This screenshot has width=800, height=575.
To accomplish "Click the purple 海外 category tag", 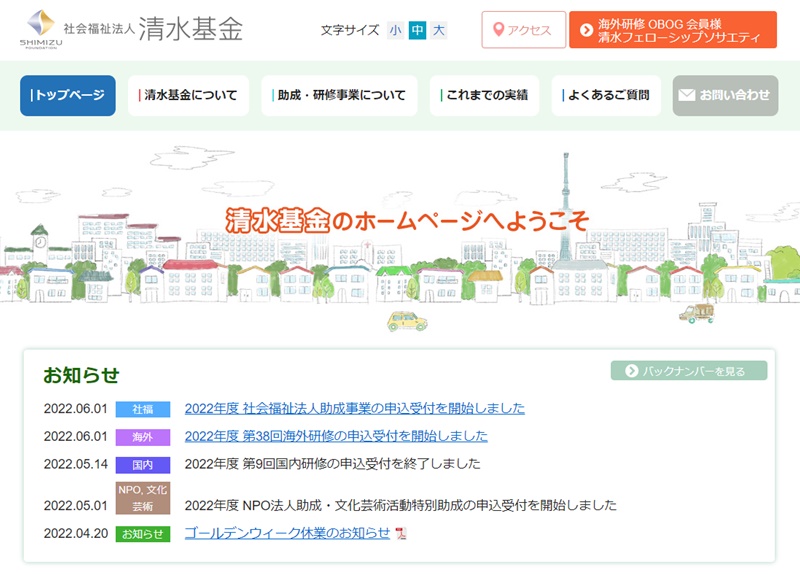I will coord(143,437).
